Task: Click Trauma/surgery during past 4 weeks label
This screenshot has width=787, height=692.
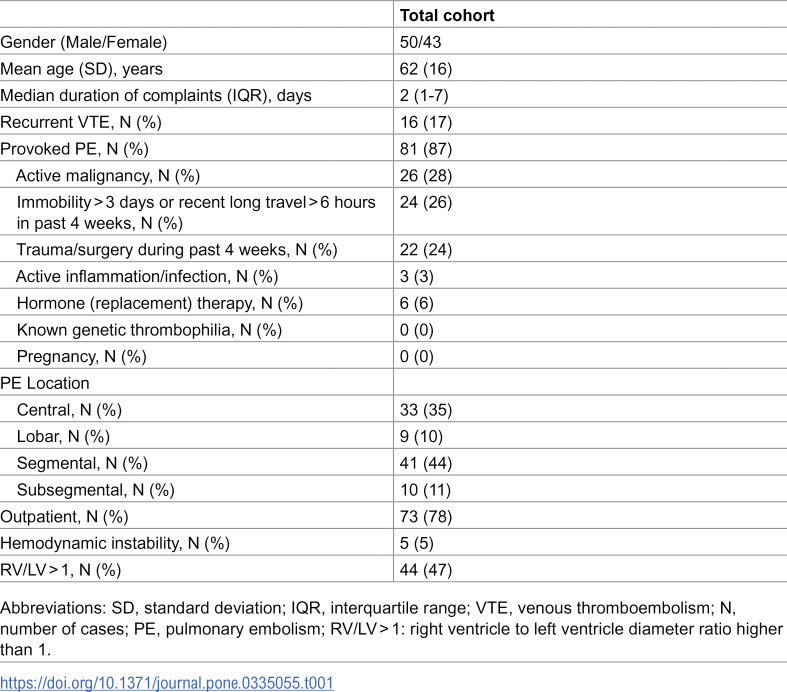Action: 177,249
